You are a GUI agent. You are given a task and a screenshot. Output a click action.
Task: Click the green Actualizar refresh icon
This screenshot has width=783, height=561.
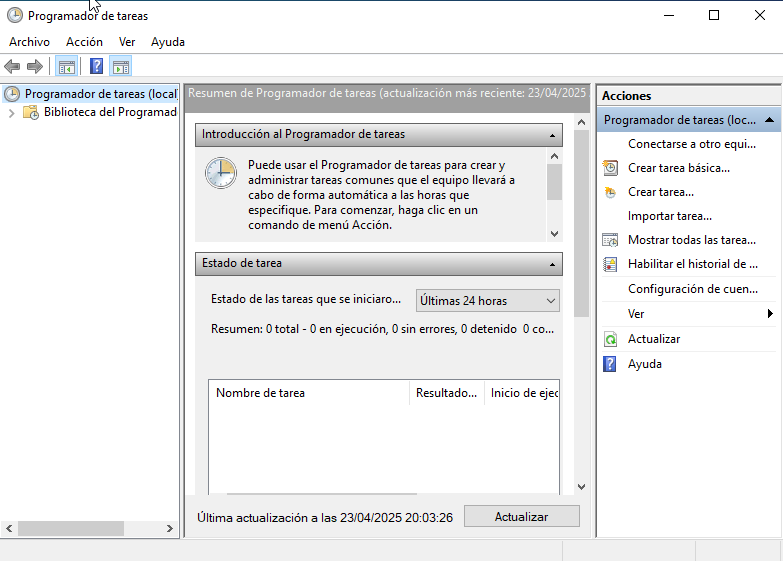click(610, 339)
